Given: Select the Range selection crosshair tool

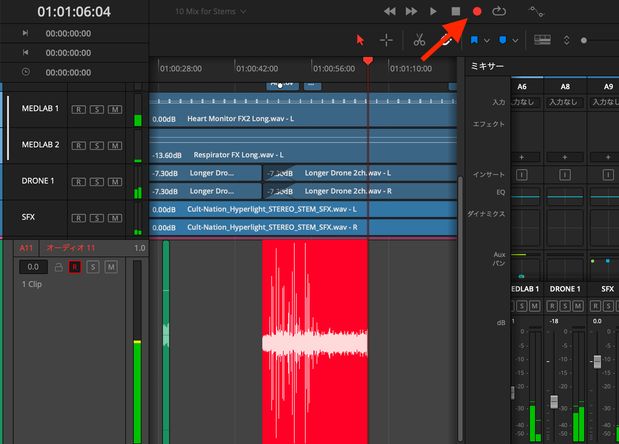Looking at the screenshot, I should pyautogui.click(x=386, y=40).
